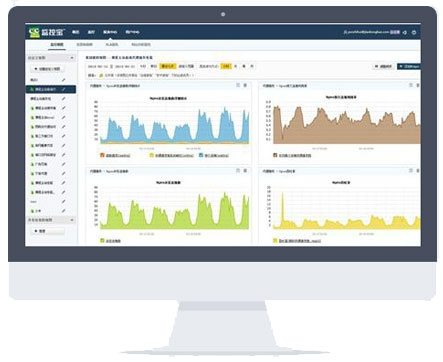Screen dimensions: 443x362
Task: Click the share icon beside the power icon
Action: pyautogui.click(x=405, y=32)
